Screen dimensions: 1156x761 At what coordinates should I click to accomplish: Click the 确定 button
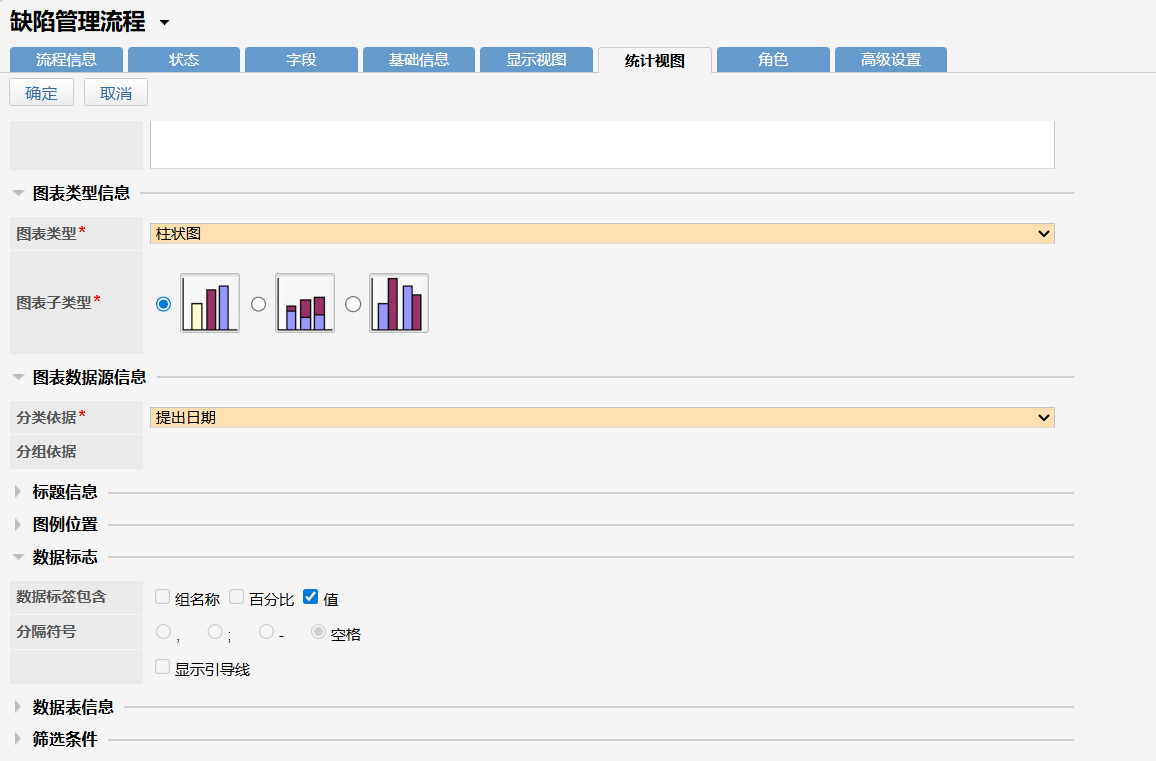41,93
